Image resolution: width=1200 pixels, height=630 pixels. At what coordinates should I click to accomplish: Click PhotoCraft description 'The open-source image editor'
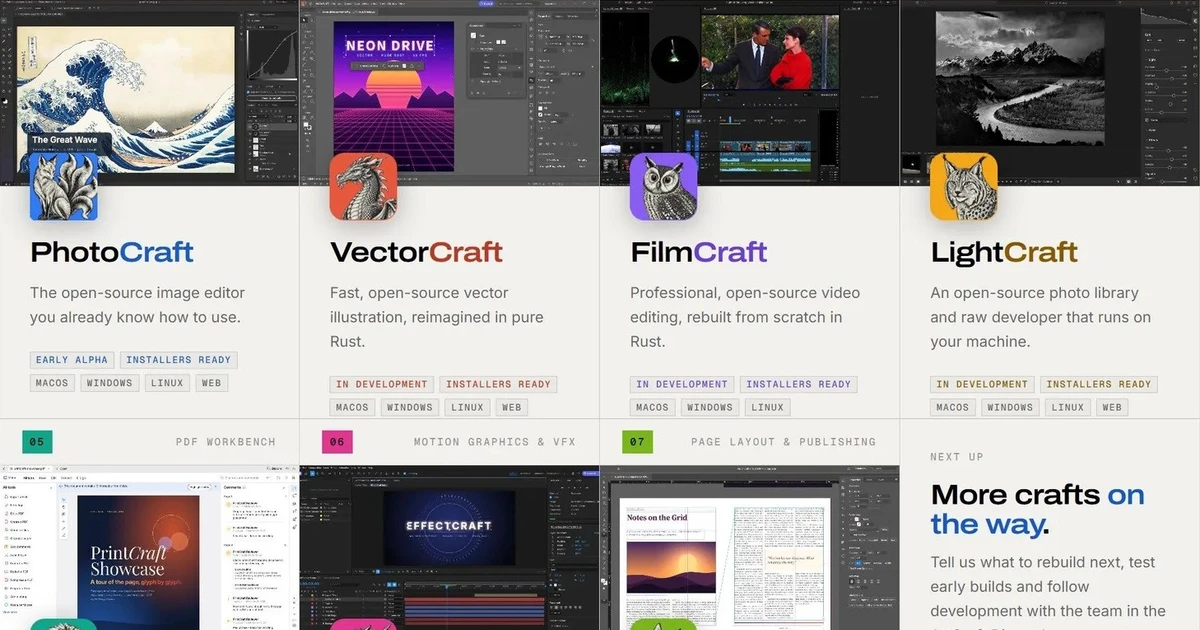(x=137, y=305)
